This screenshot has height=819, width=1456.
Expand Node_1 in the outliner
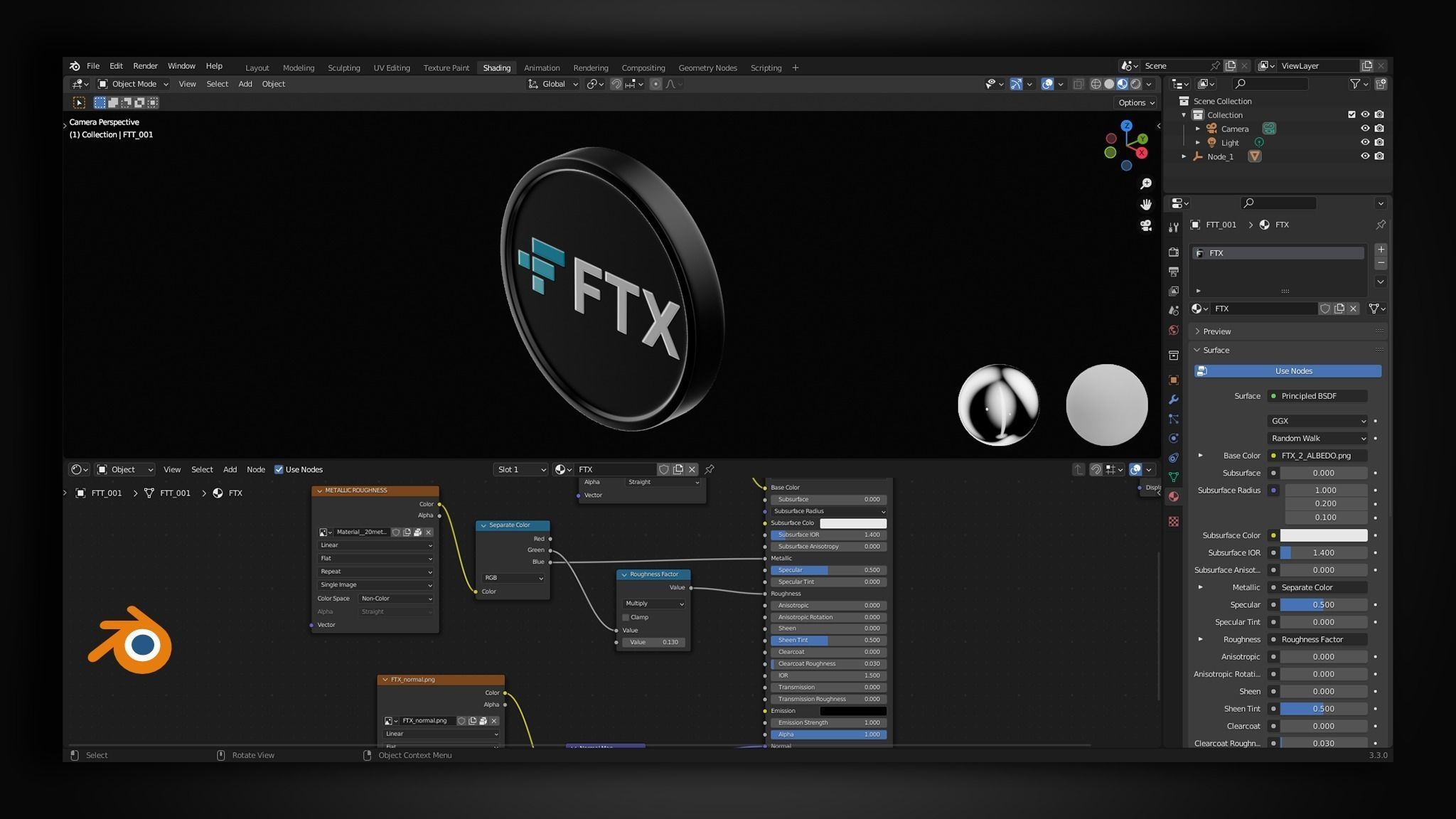point(1184,156)
